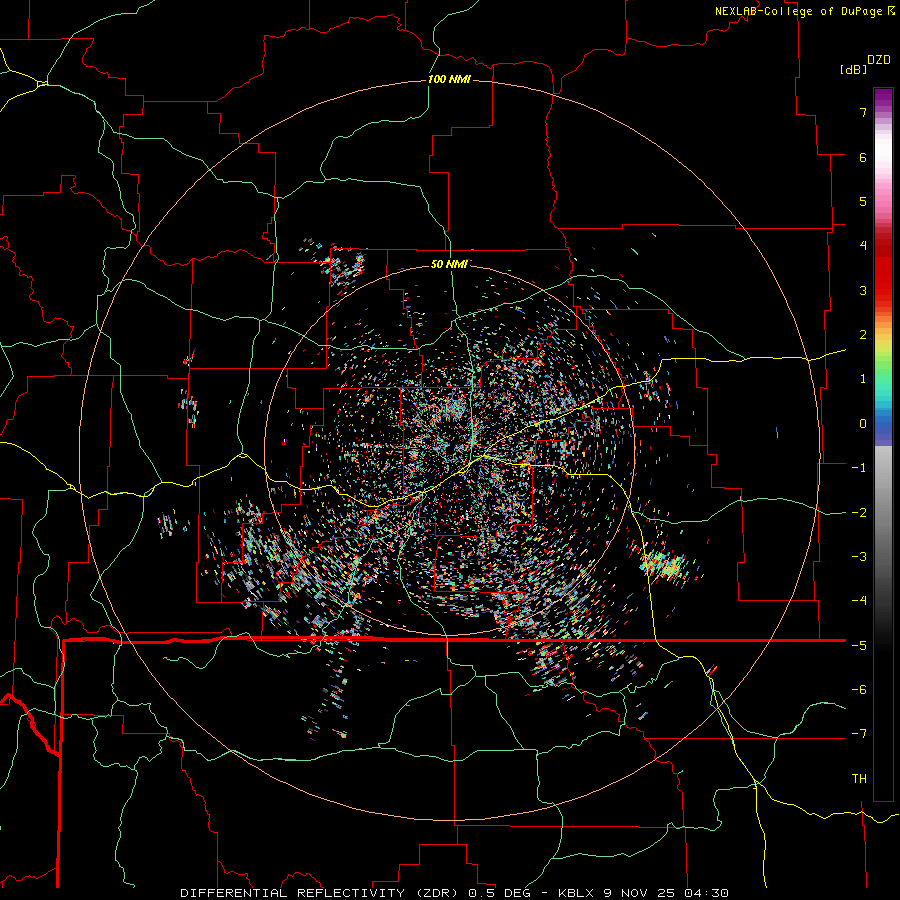900x900 pixels.
Task: Click the 0 value on the color scale
Action: pyautogui.click(x=863, y=424)
